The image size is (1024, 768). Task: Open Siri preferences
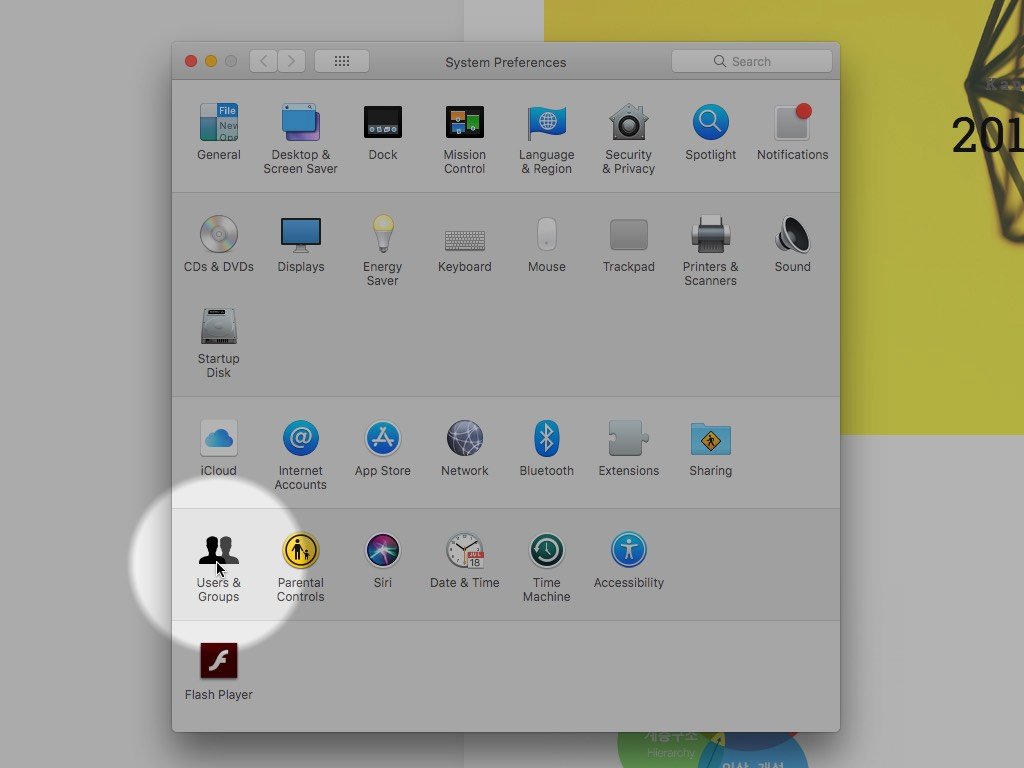382,551
